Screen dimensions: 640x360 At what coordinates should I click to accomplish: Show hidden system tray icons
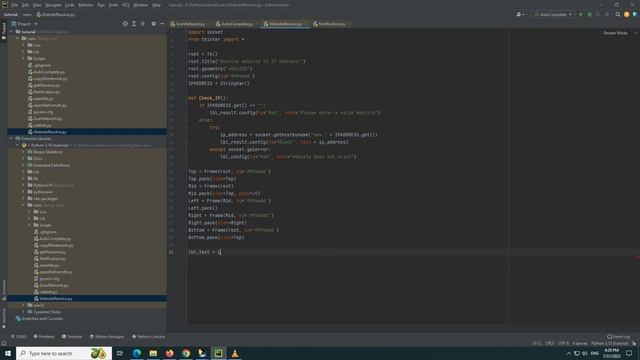[x=569, y=353]
